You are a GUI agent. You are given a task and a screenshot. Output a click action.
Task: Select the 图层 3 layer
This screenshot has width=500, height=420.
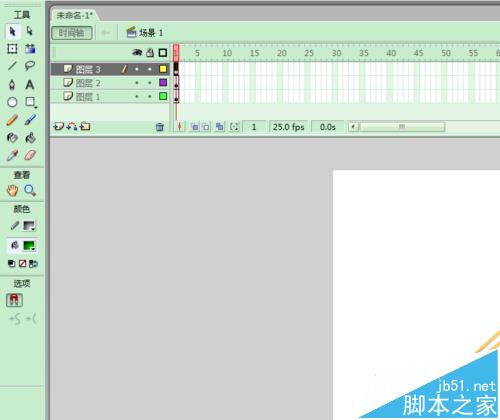[x=88, y=69]
